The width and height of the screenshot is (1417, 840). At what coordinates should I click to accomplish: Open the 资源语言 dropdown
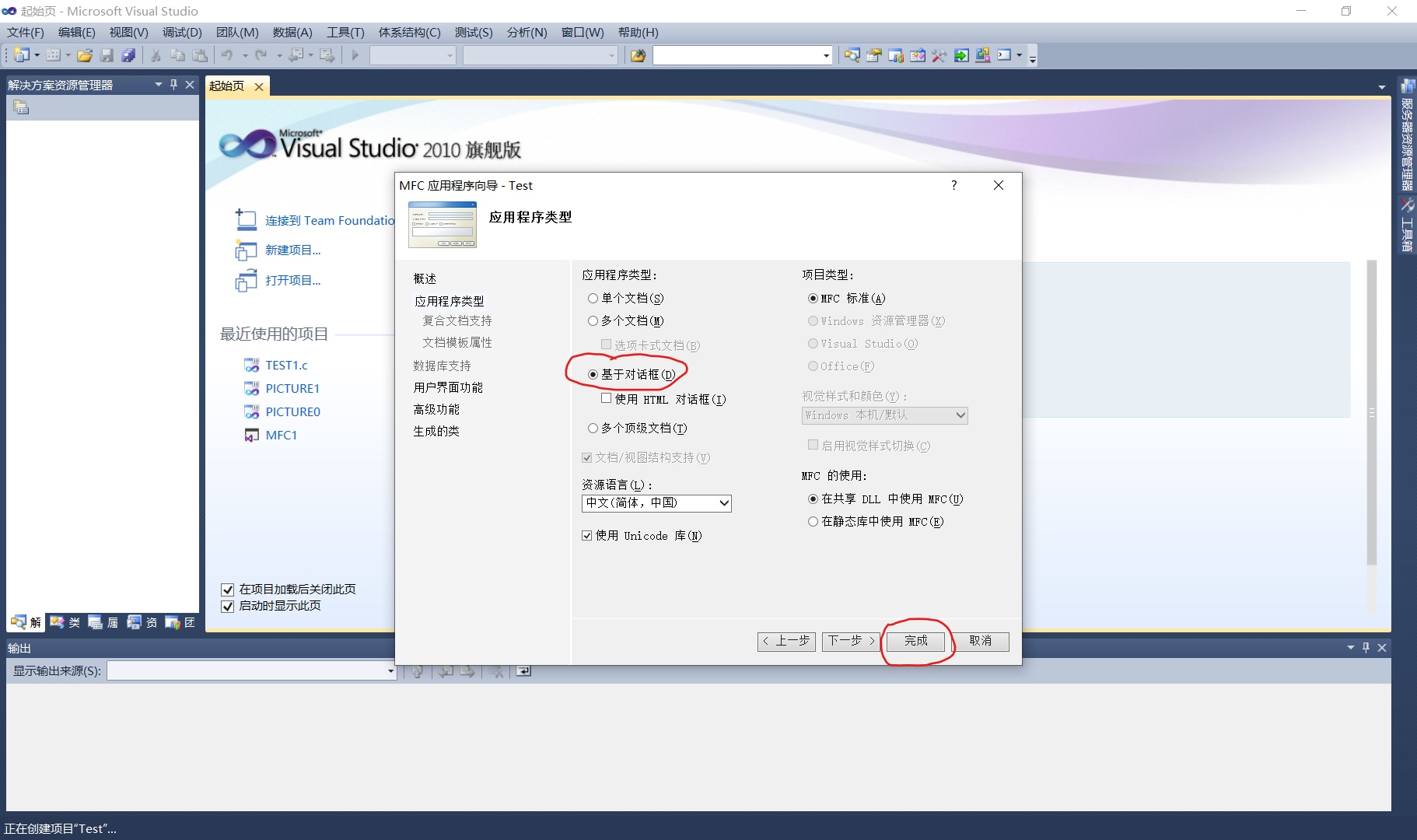click(722, 503)
